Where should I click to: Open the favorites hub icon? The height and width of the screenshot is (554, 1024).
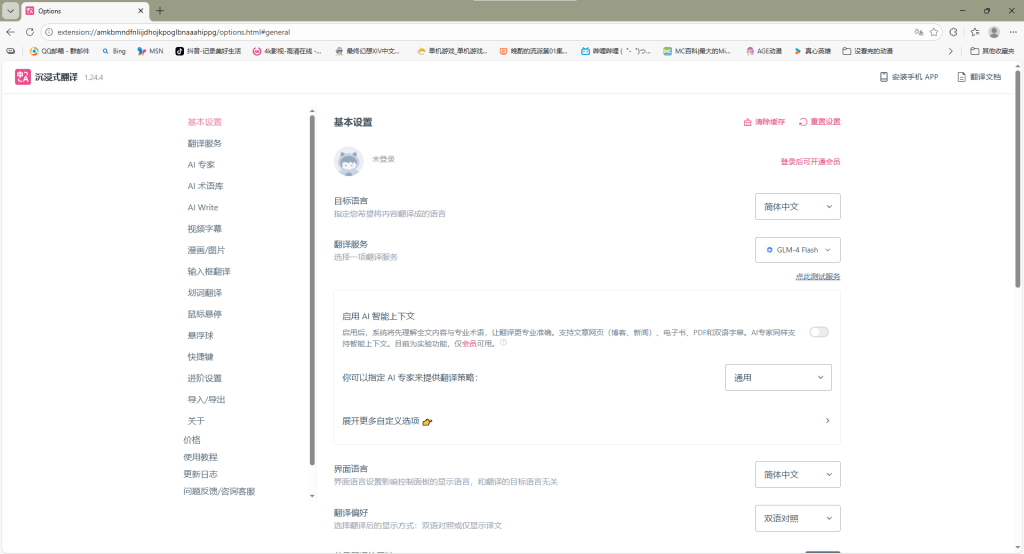coord(974,32)
